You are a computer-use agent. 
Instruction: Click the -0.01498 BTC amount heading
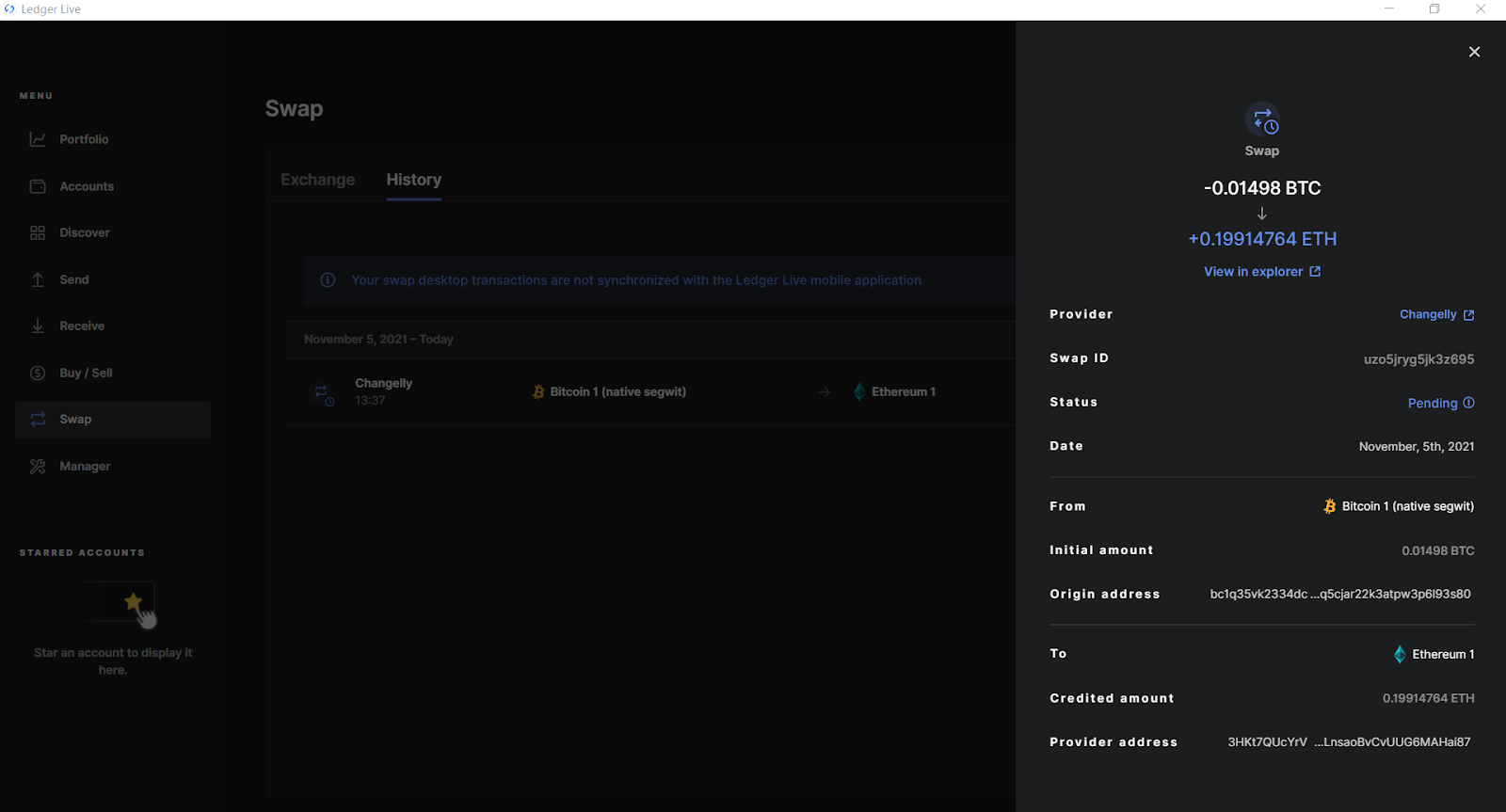pyautogui.click(x=1262, y=188)
